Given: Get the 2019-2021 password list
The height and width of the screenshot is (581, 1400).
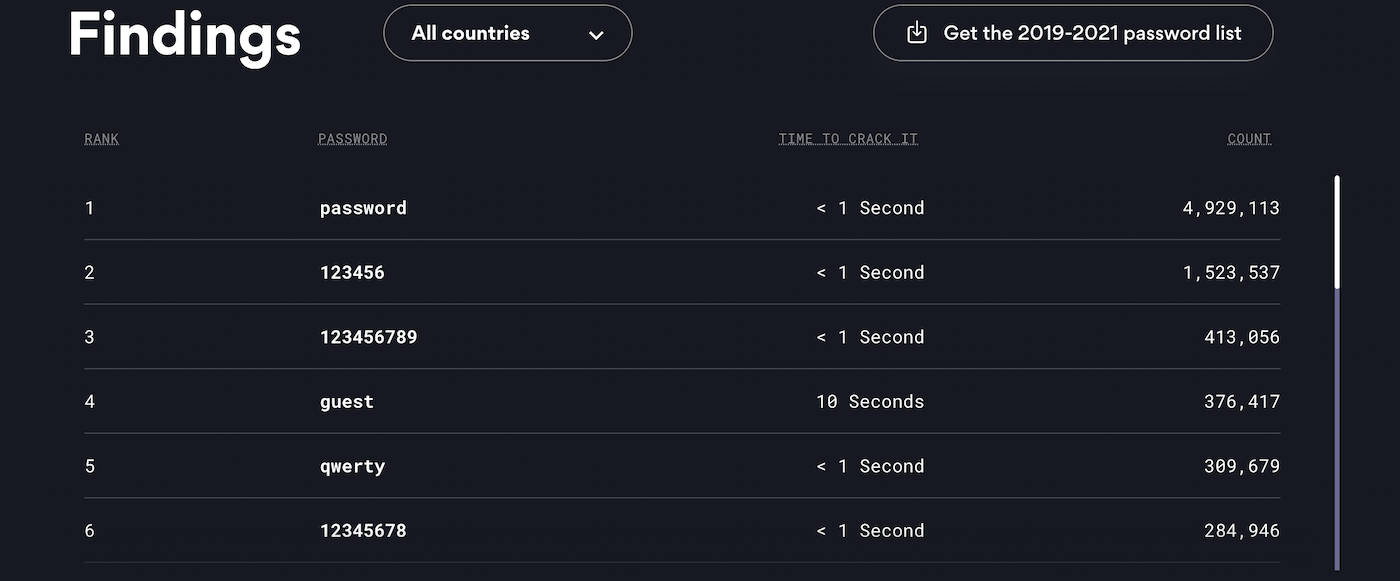Looking at the screenshot, I should tap(1092, 33).
